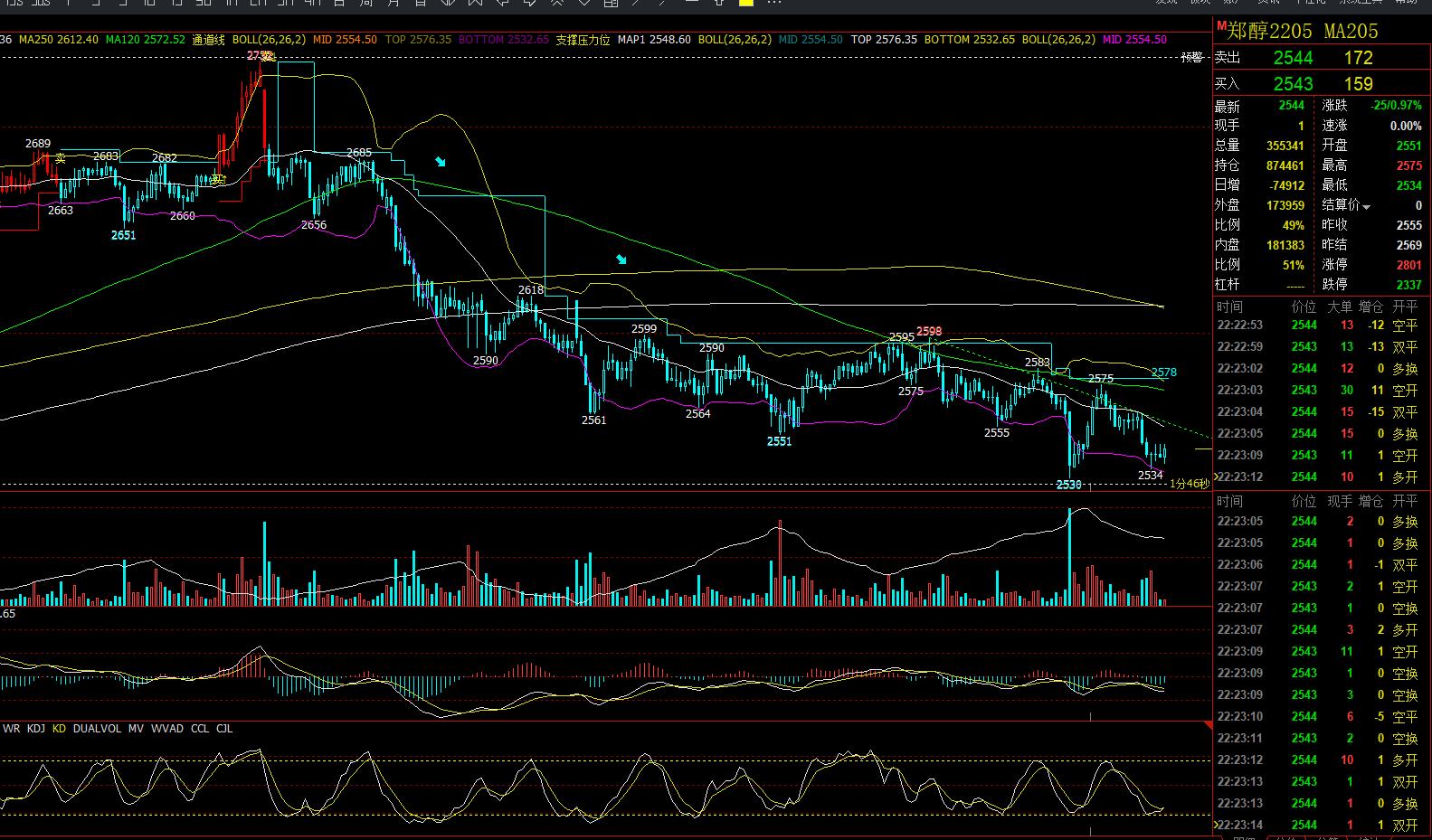Click the red 2598 high label on chart
This screenshot has width=1432, height=840.
(x=929, y=332)
